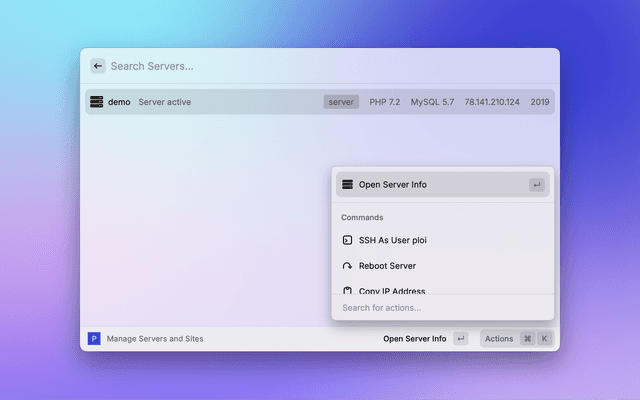Click the gray server tag on the demo row
The width and height of the screenshot is (640, 400).
tap(341, 102)
